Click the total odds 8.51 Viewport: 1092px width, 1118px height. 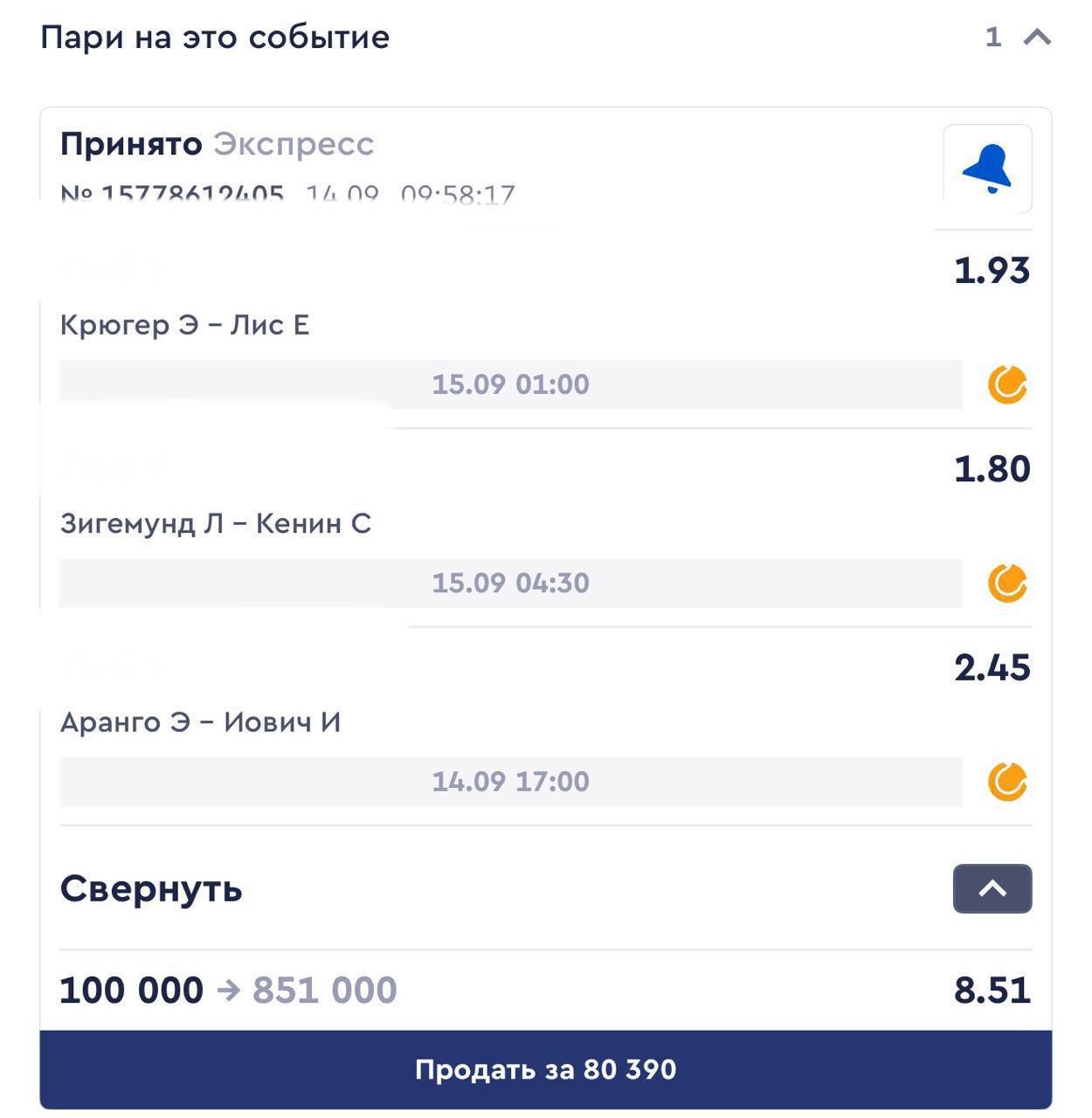[x=992, y=990]
